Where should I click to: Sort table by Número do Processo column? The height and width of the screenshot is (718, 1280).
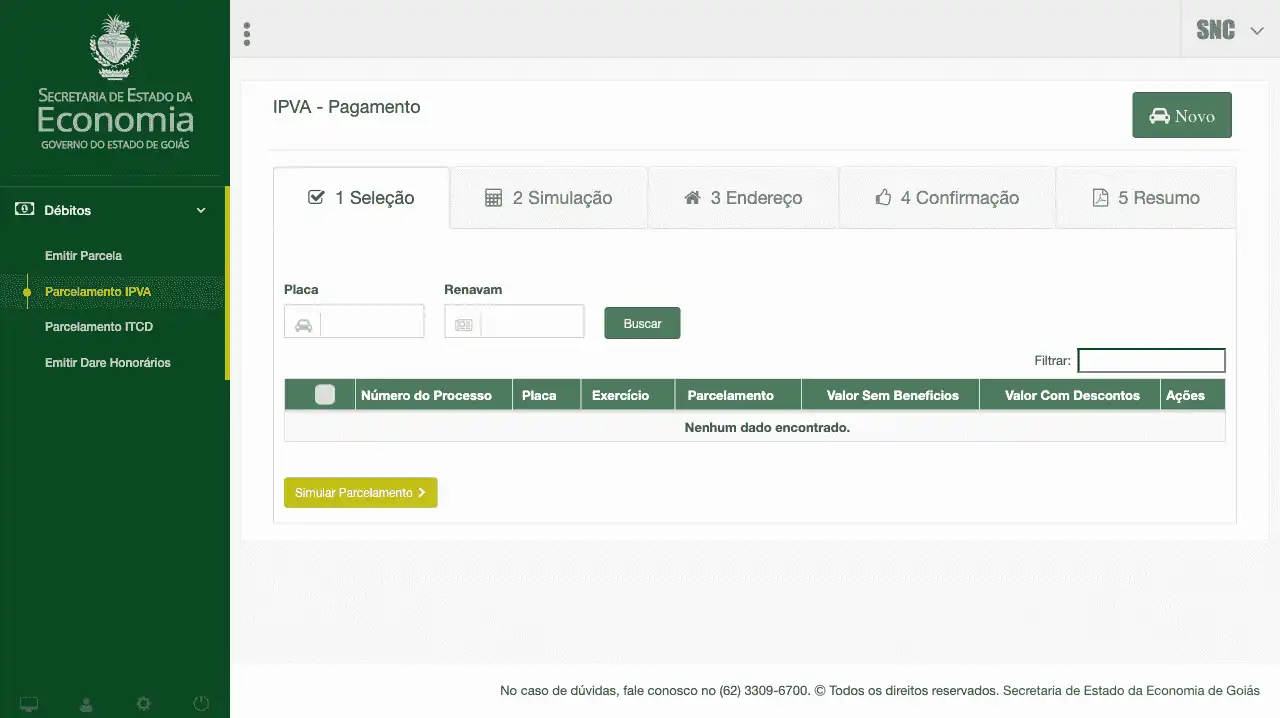pos(426,395)
